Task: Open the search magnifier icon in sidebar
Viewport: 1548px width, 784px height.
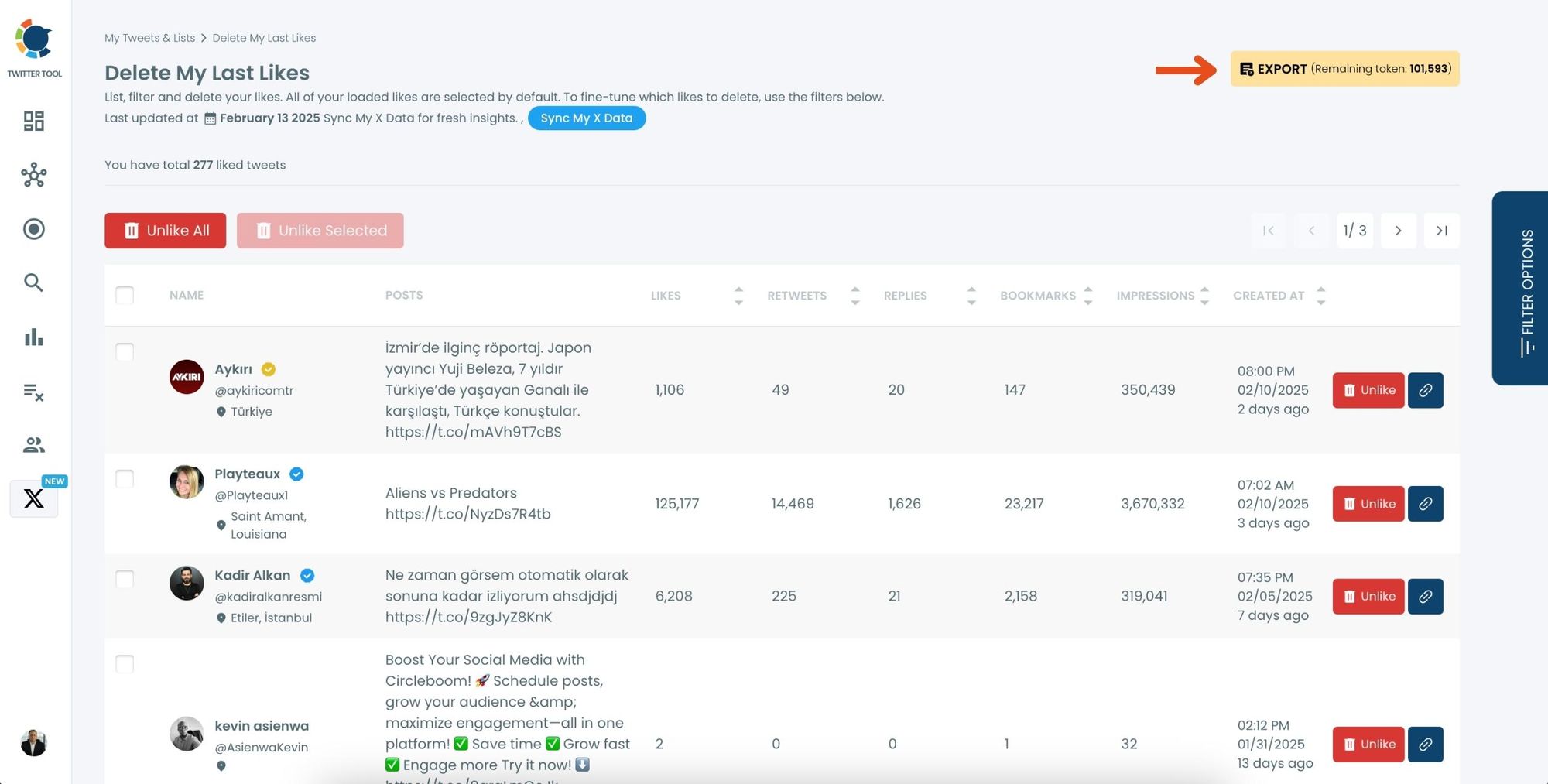Action: pyautogui.click(x=33, y=282)
